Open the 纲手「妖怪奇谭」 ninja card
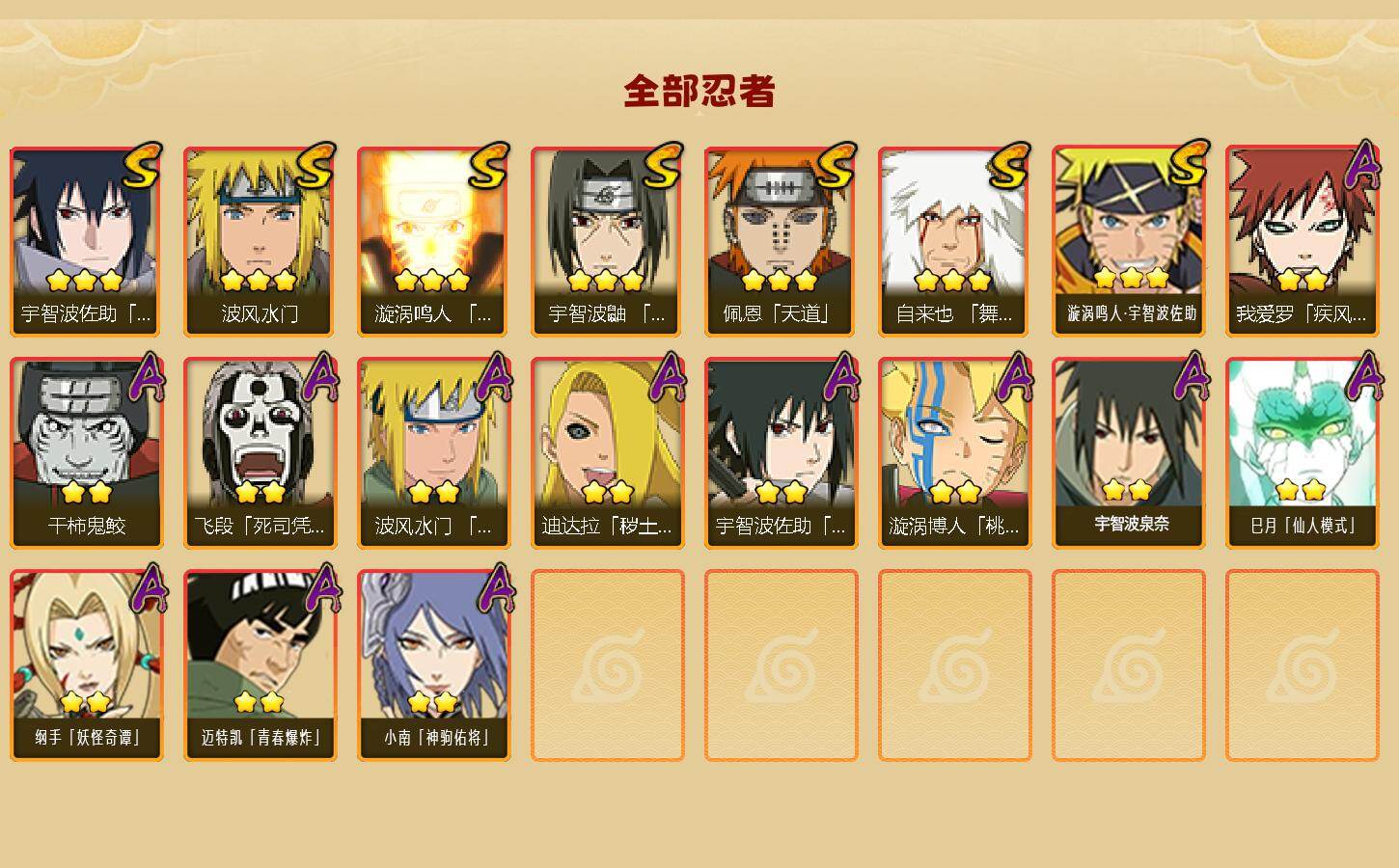The width and height of the screenshot is (1399, 868). 87,665
